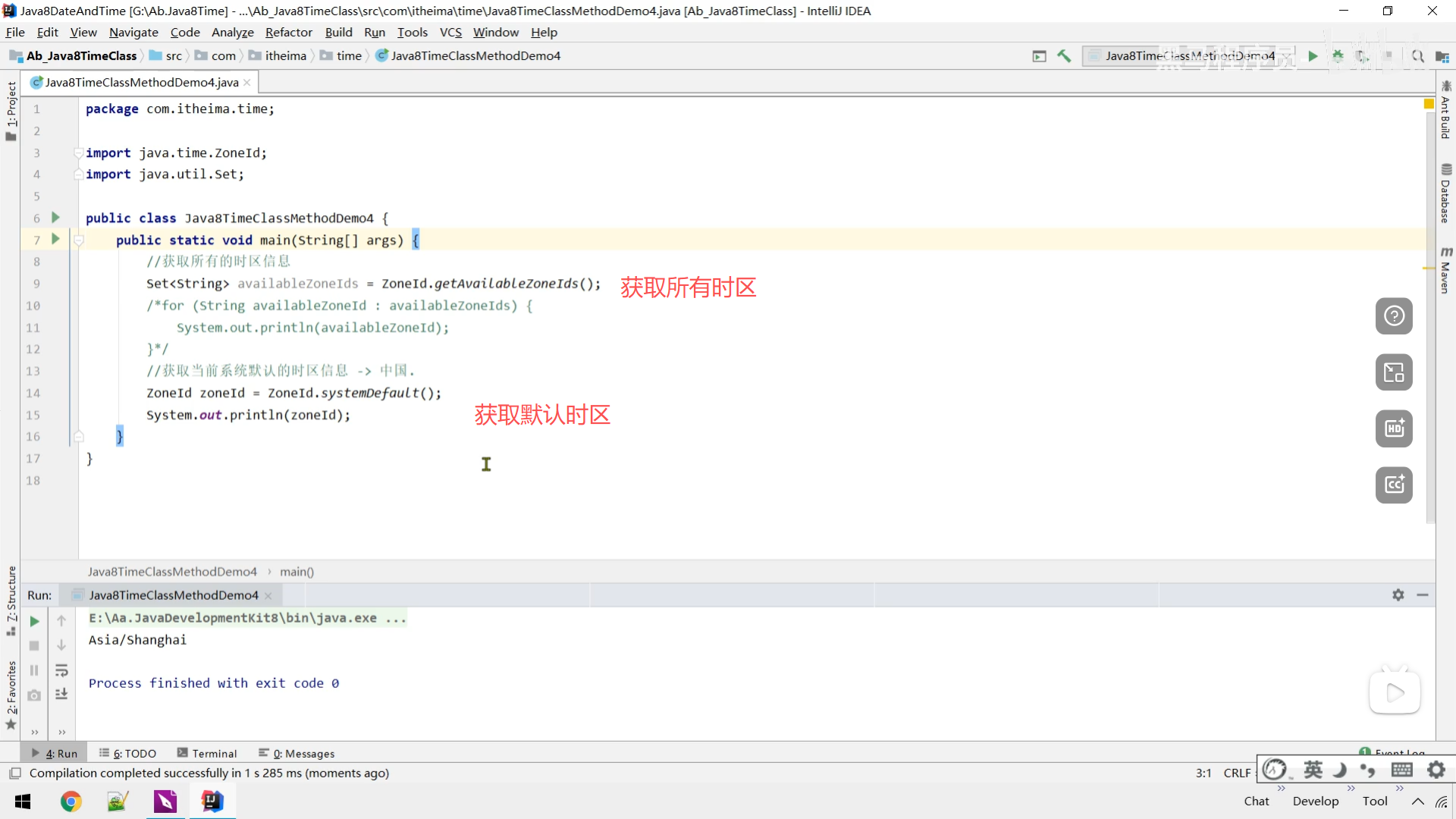Switch to the Terminal tab
Screen dimensions: 1456x819
(207, 753)
